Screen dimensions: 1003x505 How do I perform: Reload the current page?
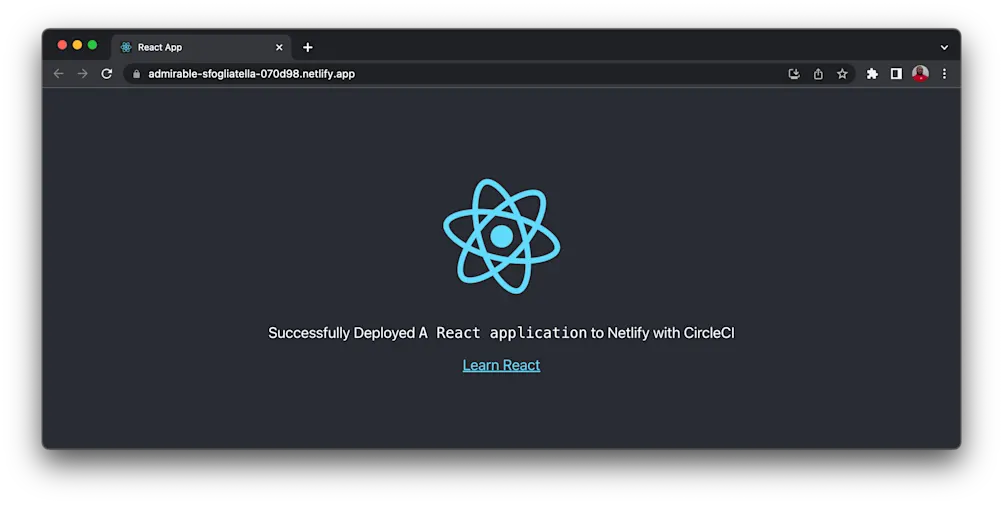(107, 74)
